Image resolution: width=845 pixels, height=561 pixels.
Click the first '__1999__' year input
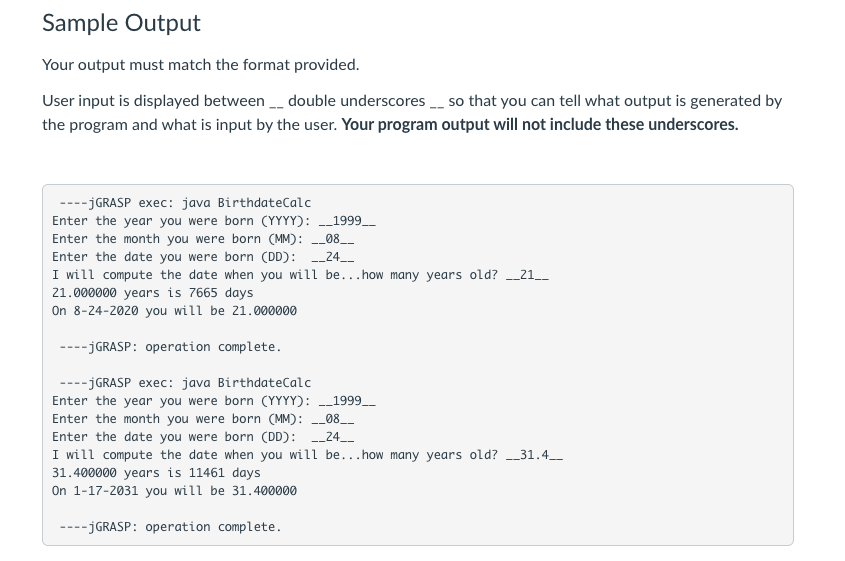coord(346,221)
